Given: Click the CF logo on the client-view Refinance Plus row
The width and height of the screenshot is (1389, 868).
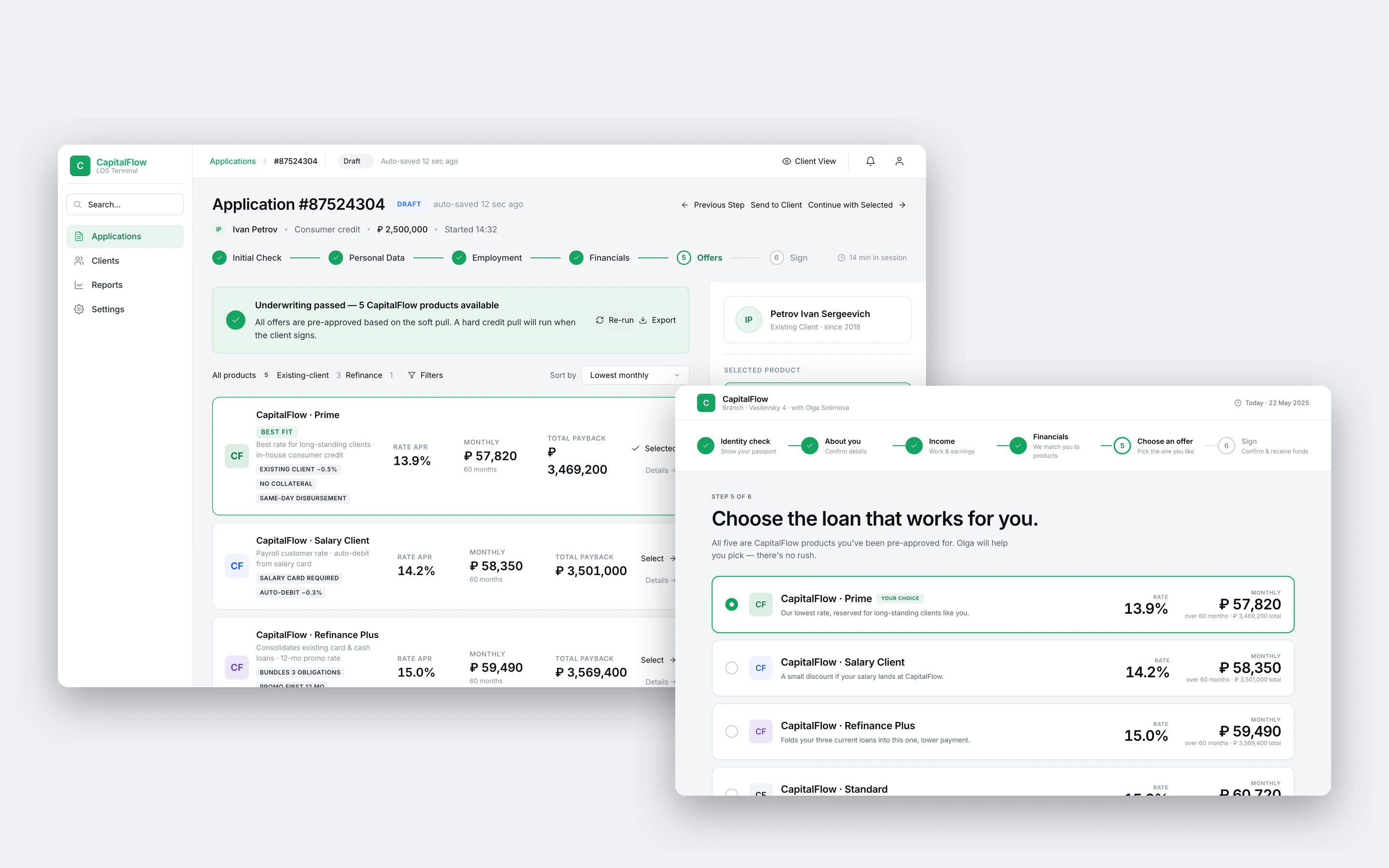Looking at the screenshot, I should tap(761, 732).
